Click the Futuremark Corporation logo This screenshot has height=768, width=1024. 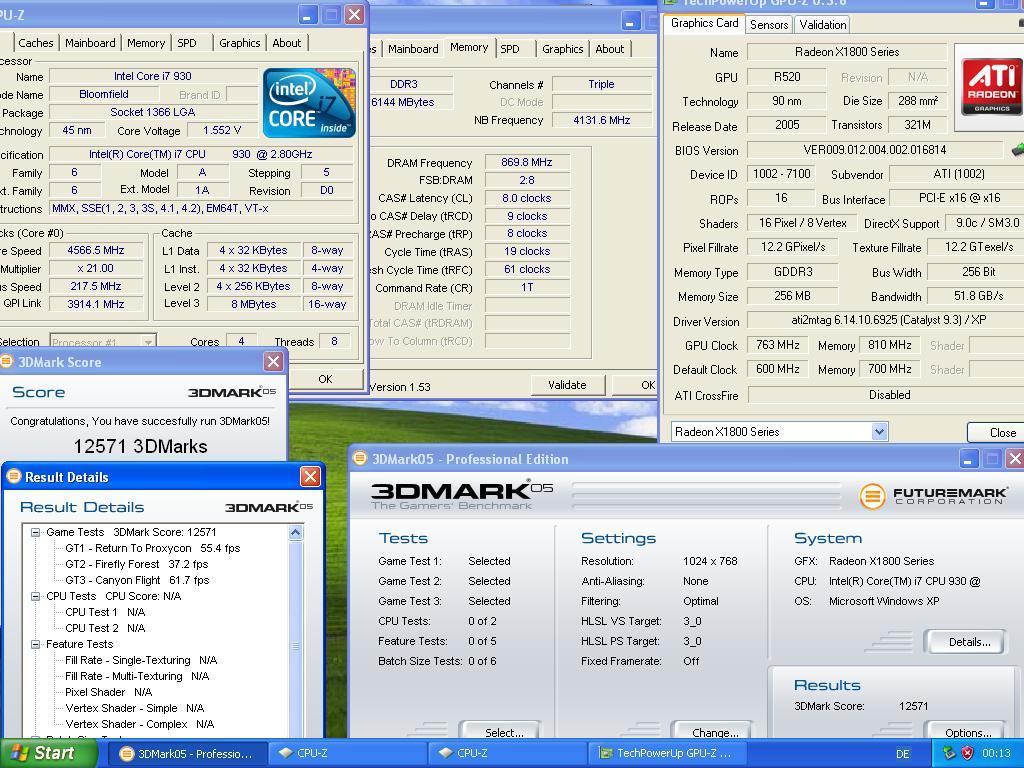[x=934, y=496]
